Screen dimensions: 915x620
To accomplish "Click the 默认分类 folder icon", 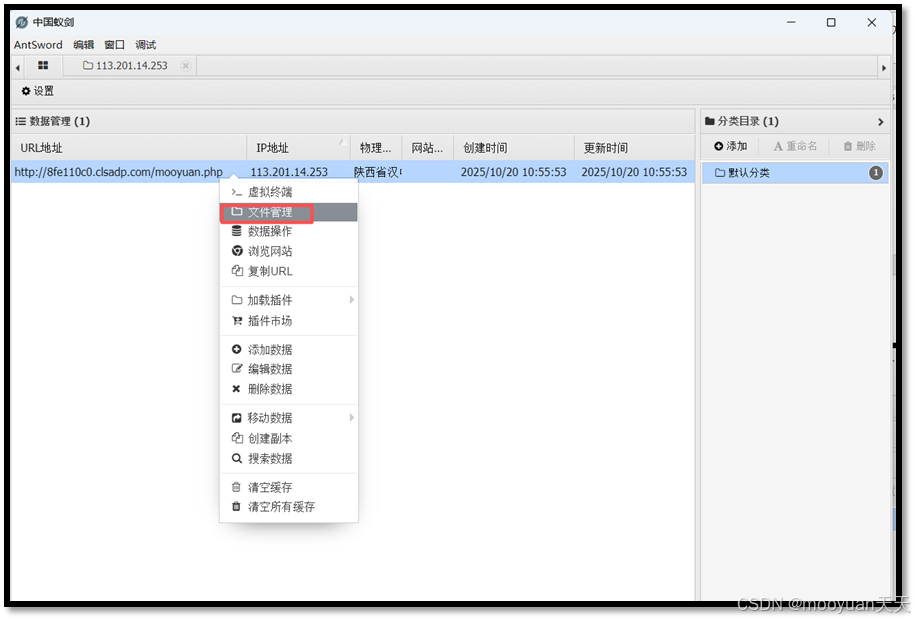I will 720,173.
